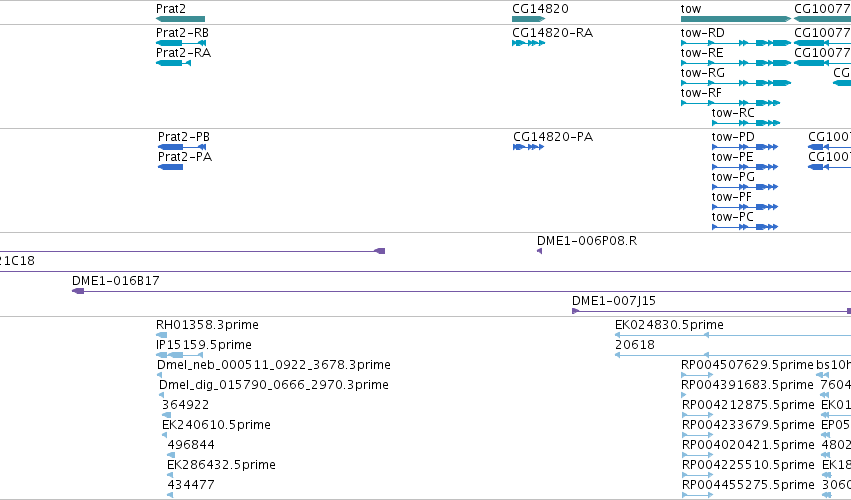Open the tow-PC protein label
This screenshot has width=851, height=500.
pos(732,217)
